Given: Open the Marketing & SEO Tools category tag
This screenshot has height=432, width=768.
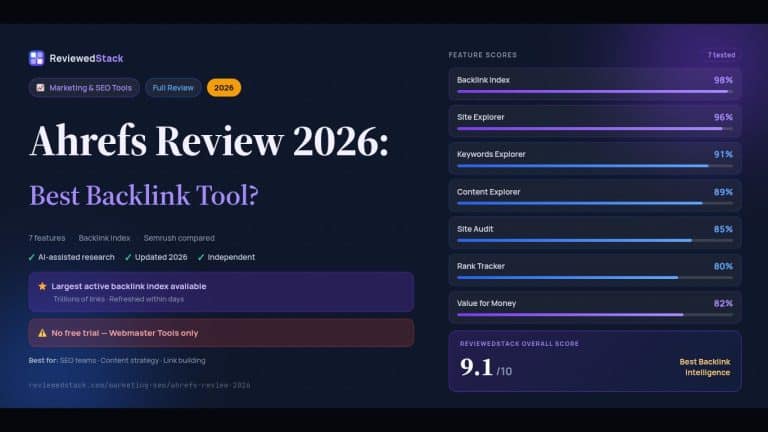Looking at the screenshot, I should (x=84, y=88).
